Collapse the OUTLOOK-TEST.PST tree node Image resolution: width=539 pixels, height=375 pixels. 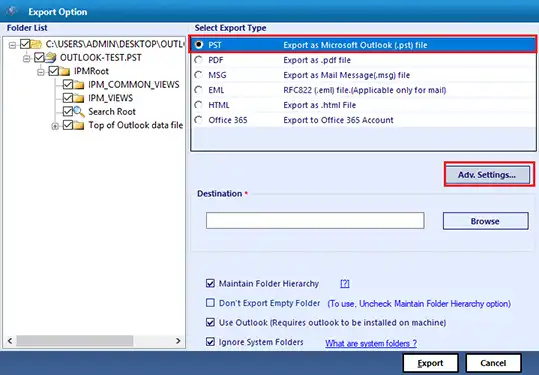[x=26, y=59]
